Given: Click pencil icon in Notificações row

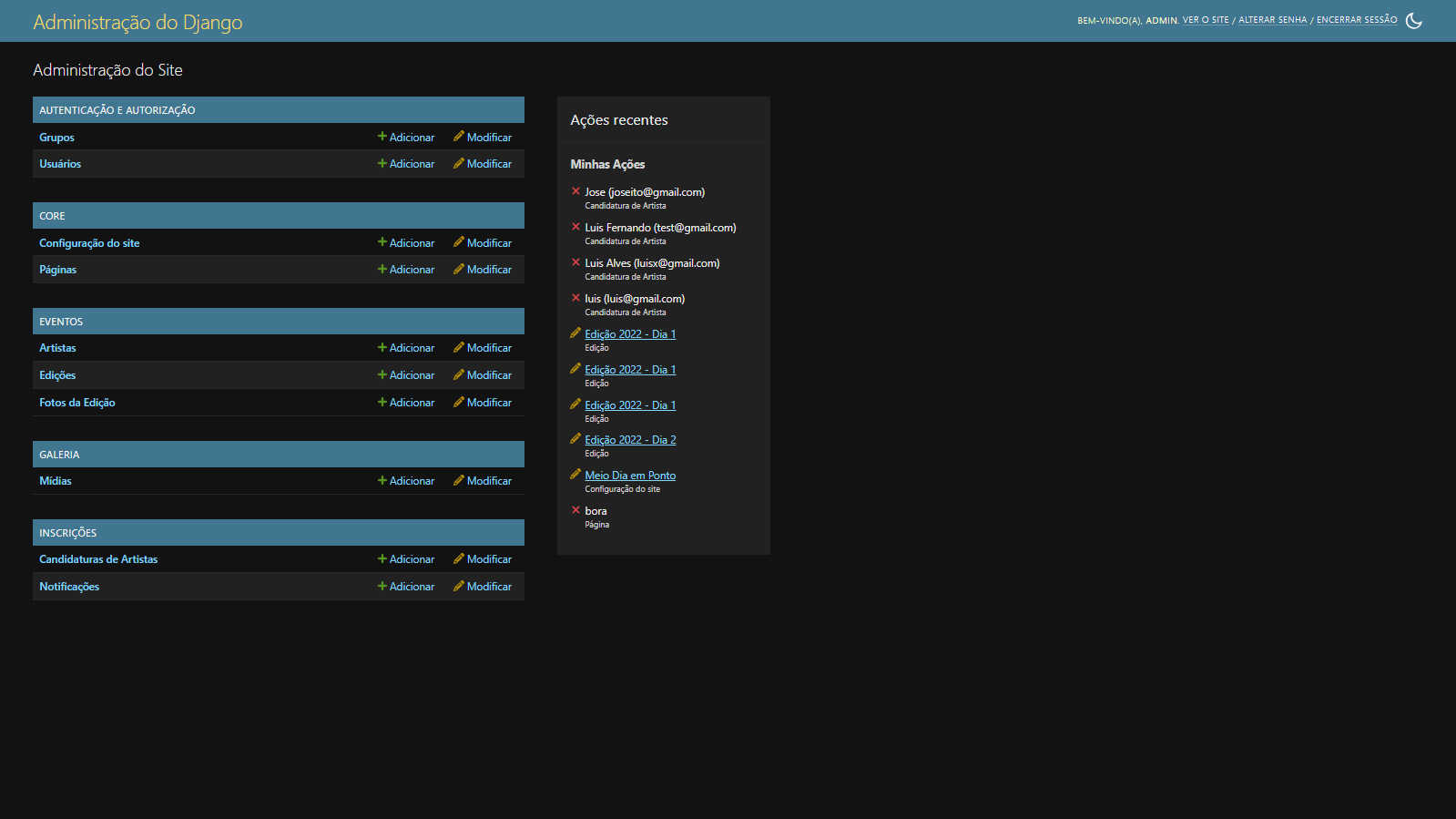Looking at the screenshot, I should pyautogui.click(x=459, y=586).
